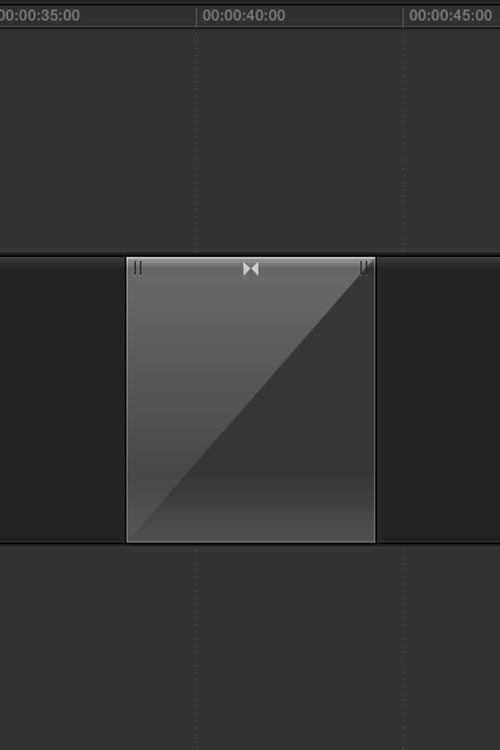The width and height of the screenshot is (500, 750).
Task: Click the dotted 40-second guide line above the storyline
Action: (x=196, y=140)
